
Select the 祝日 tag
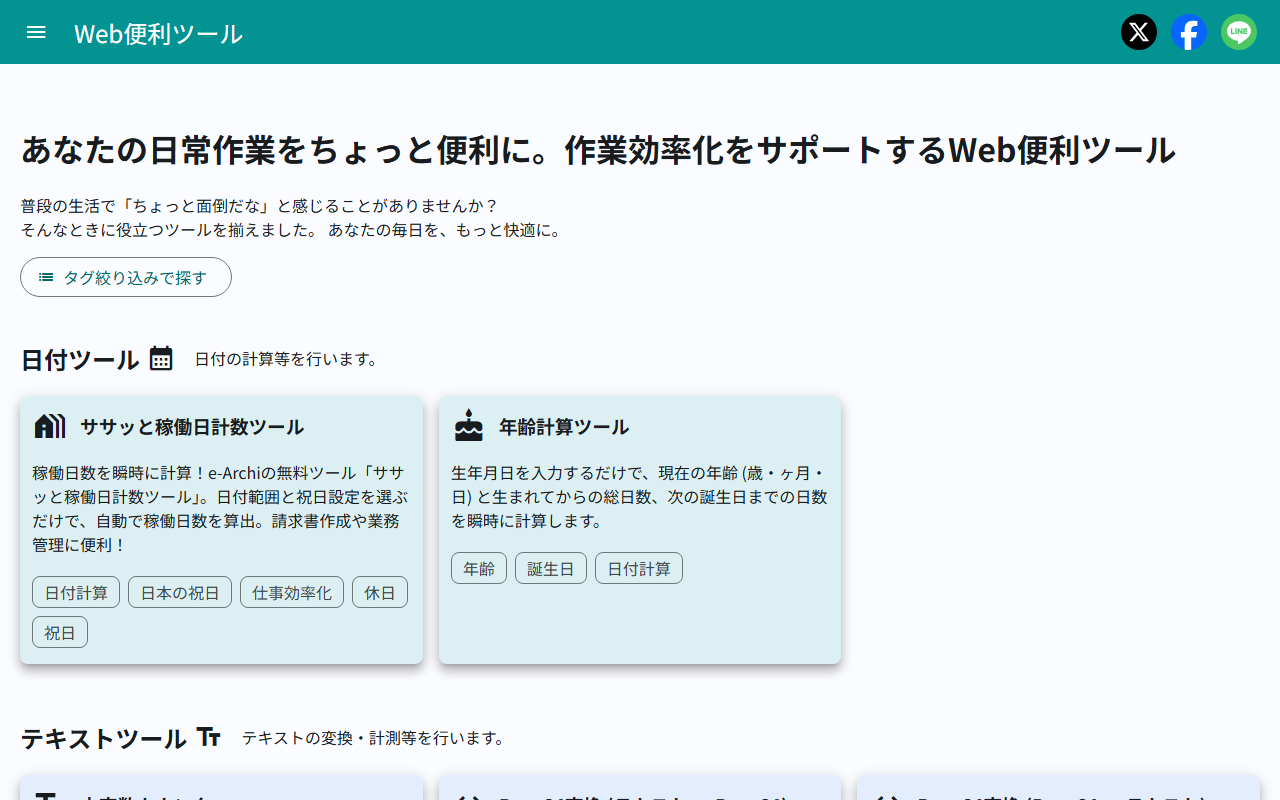point(59,631)
